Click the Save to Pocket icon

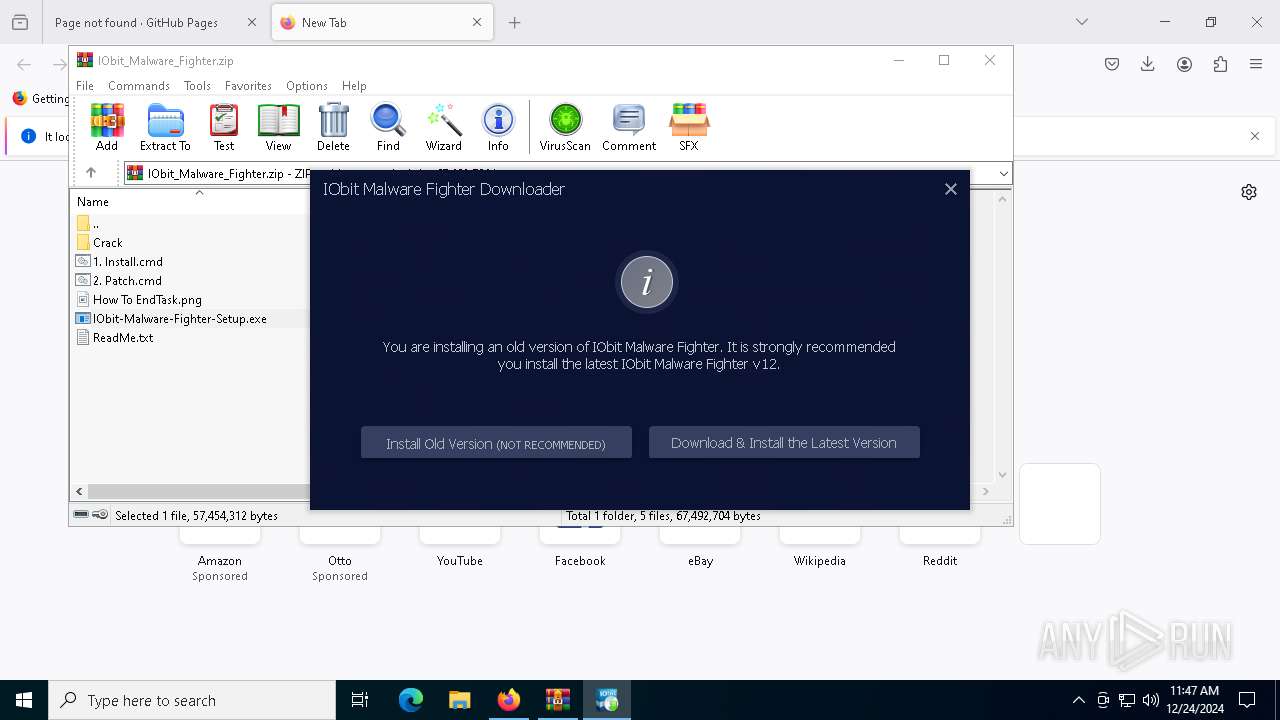[x=1112, y=64]
